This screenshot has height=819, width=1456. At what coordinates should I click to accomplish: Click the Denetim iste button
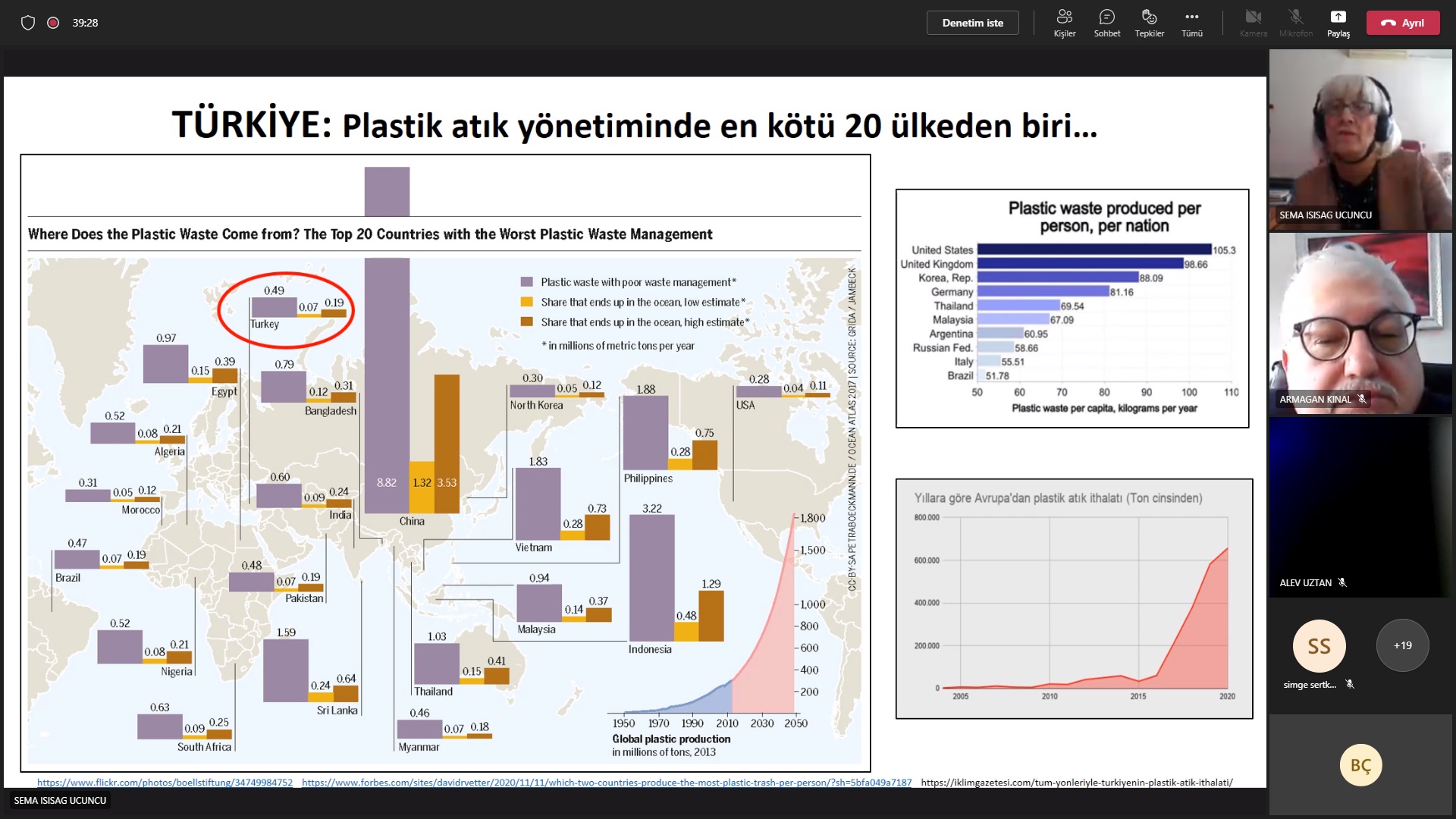(972, 23)
